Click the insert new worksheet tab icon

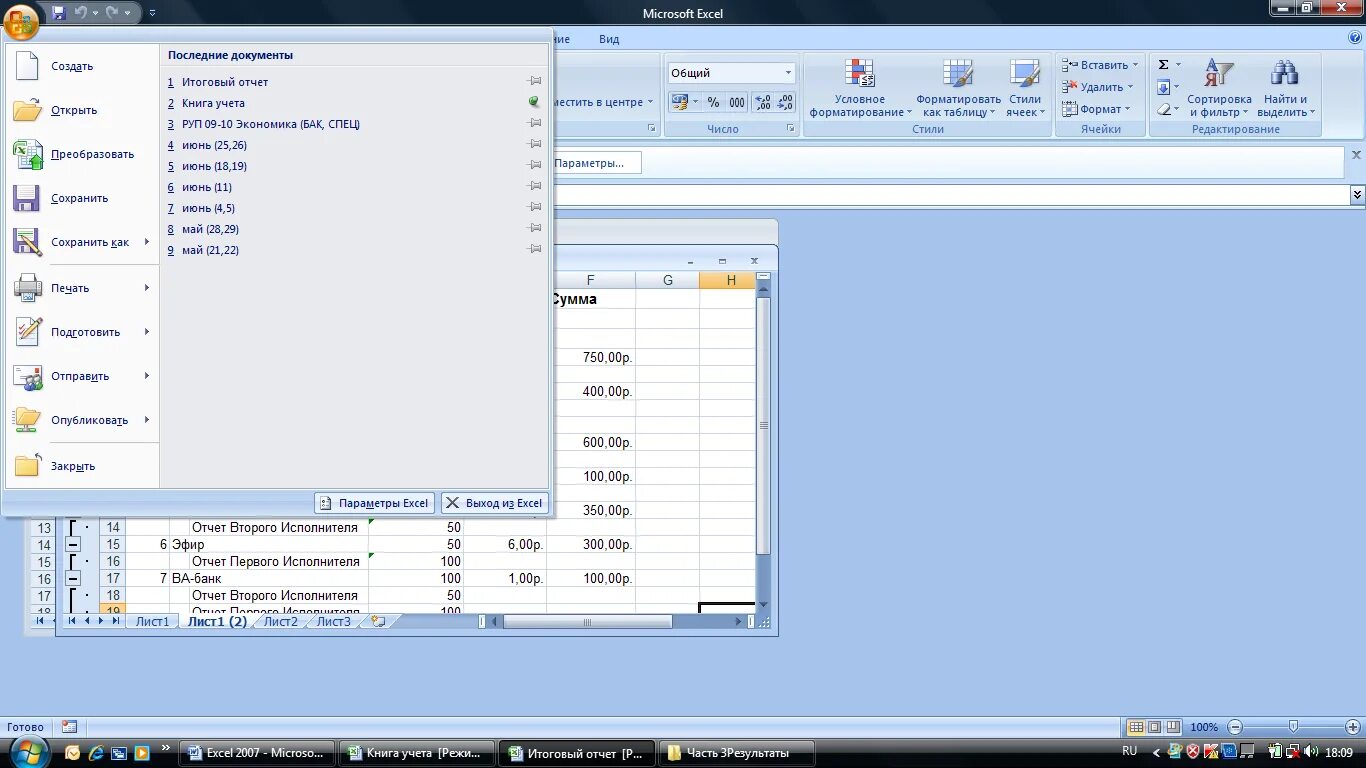(x=377, y=621)
